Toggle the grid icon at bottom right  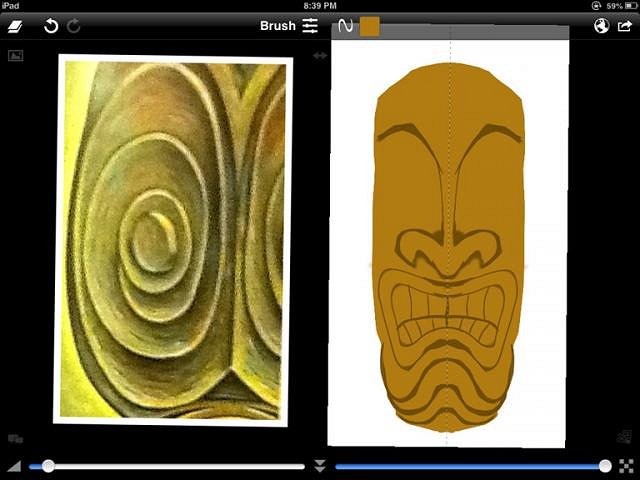click(624, 437)
